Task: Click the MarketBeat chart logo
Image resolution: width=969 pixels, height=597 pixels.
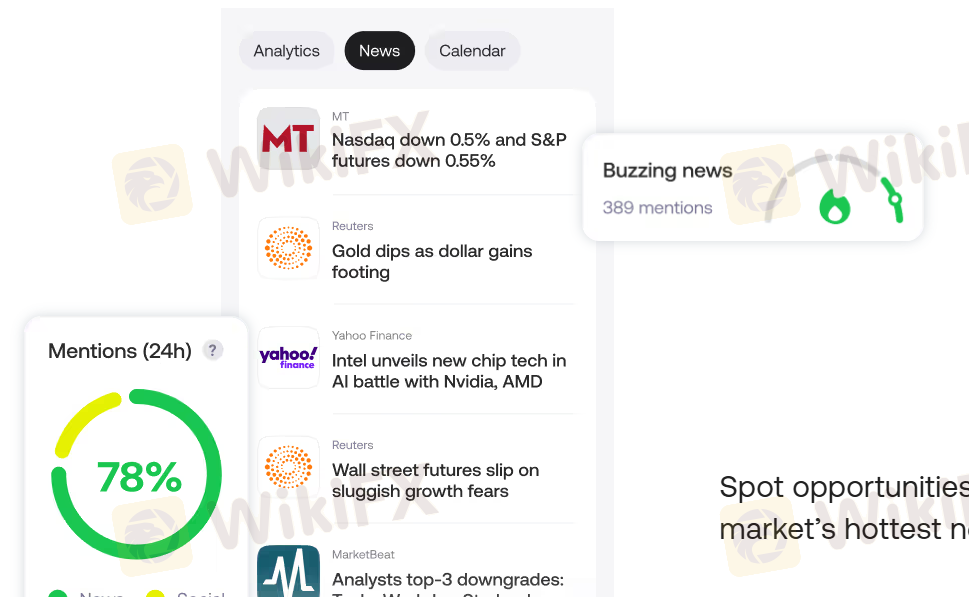Action: (x=288, y=572)
